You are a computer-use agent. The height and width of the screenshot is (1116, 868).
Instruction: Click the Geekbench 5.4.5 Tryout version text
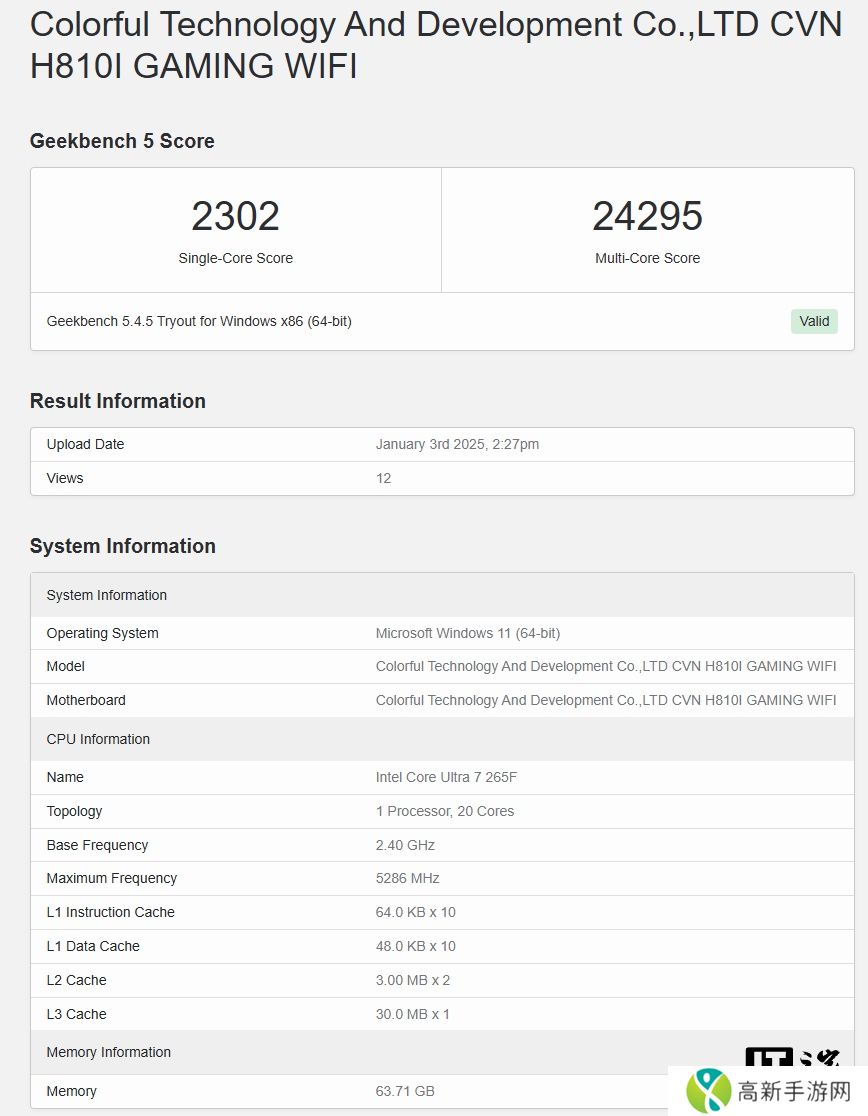point(199,321)
